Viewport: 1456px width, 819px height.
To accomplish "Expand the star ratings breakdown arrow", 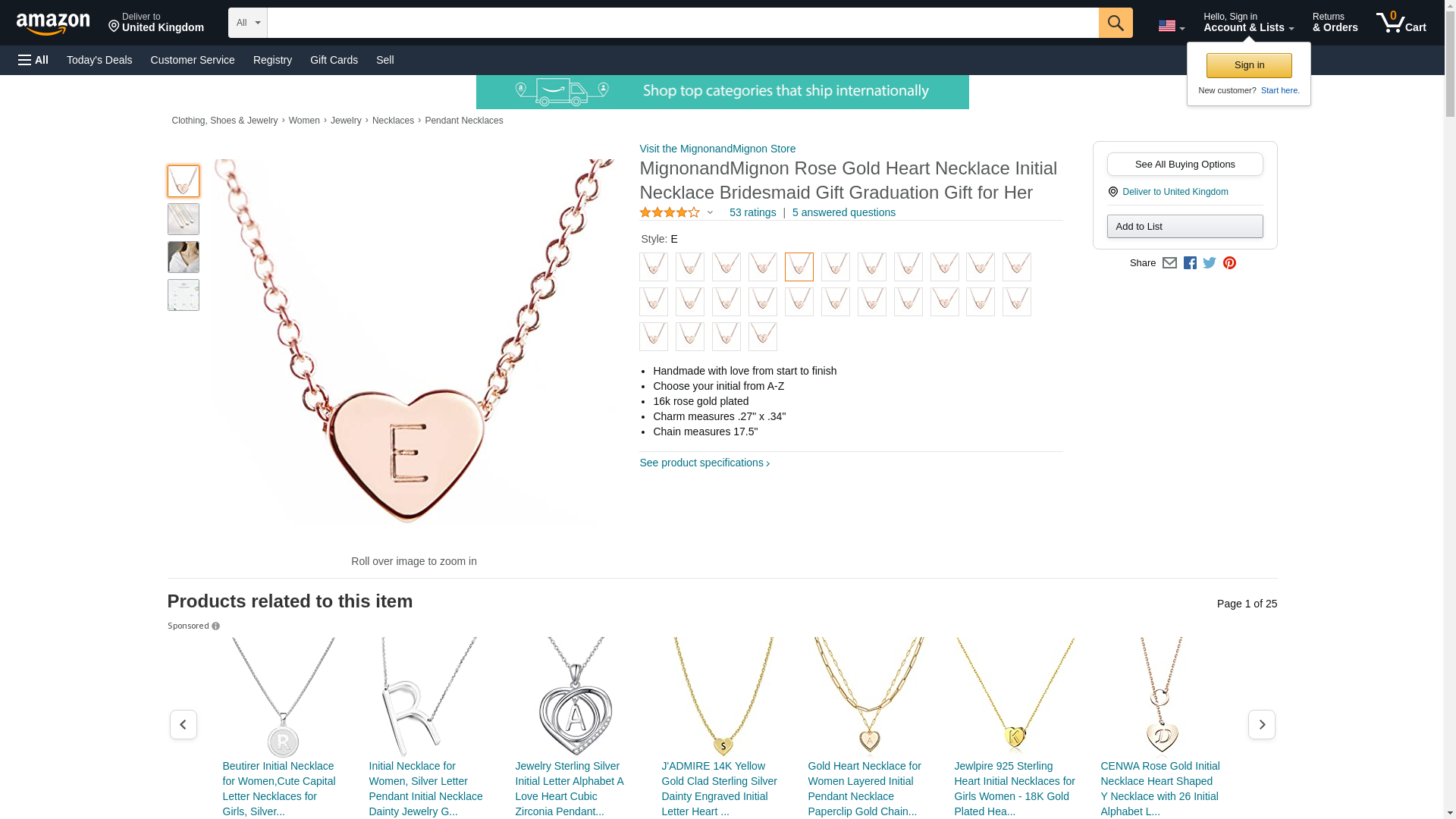I will (710, 213).
